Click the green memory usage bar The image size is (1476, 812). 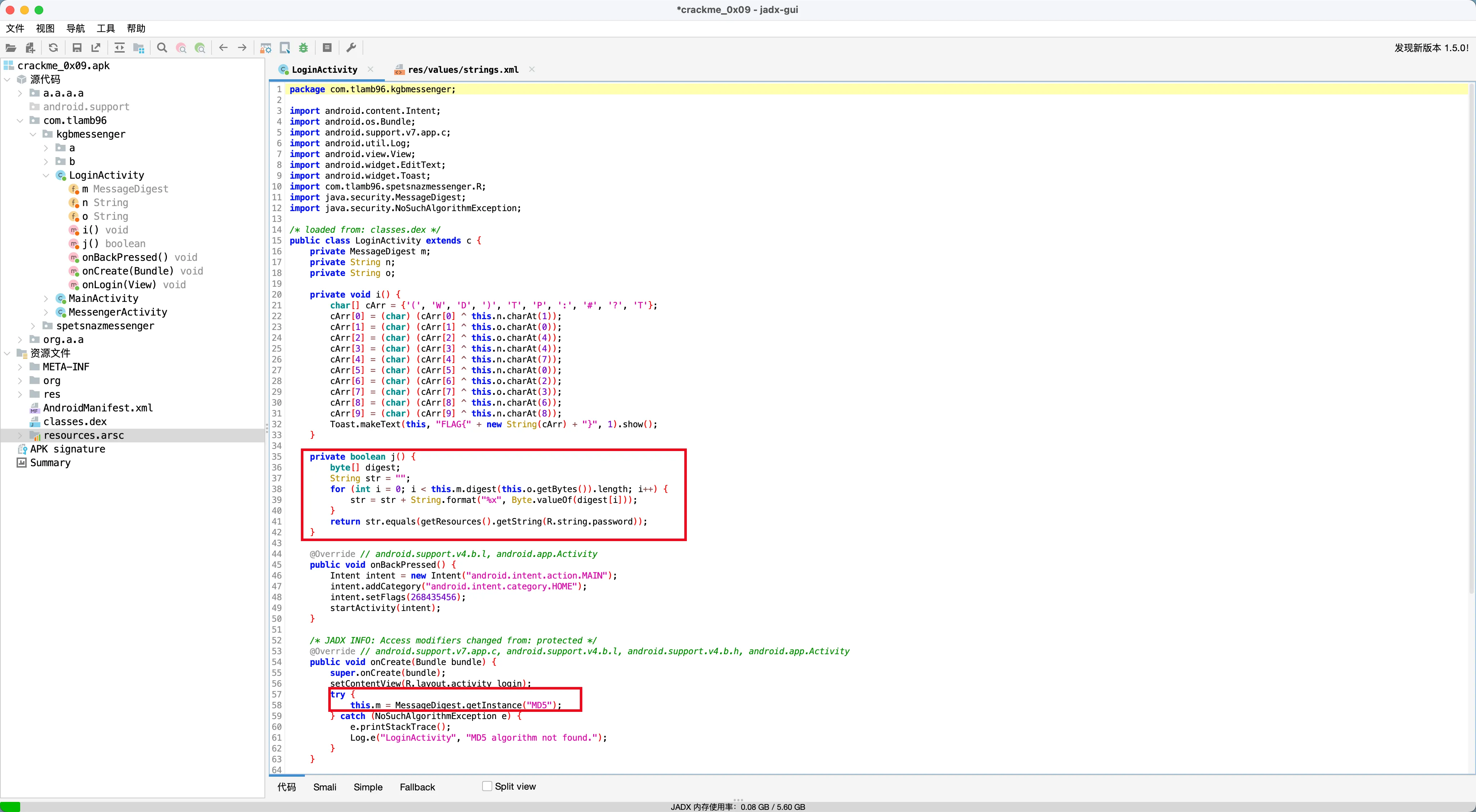point(10,806)
